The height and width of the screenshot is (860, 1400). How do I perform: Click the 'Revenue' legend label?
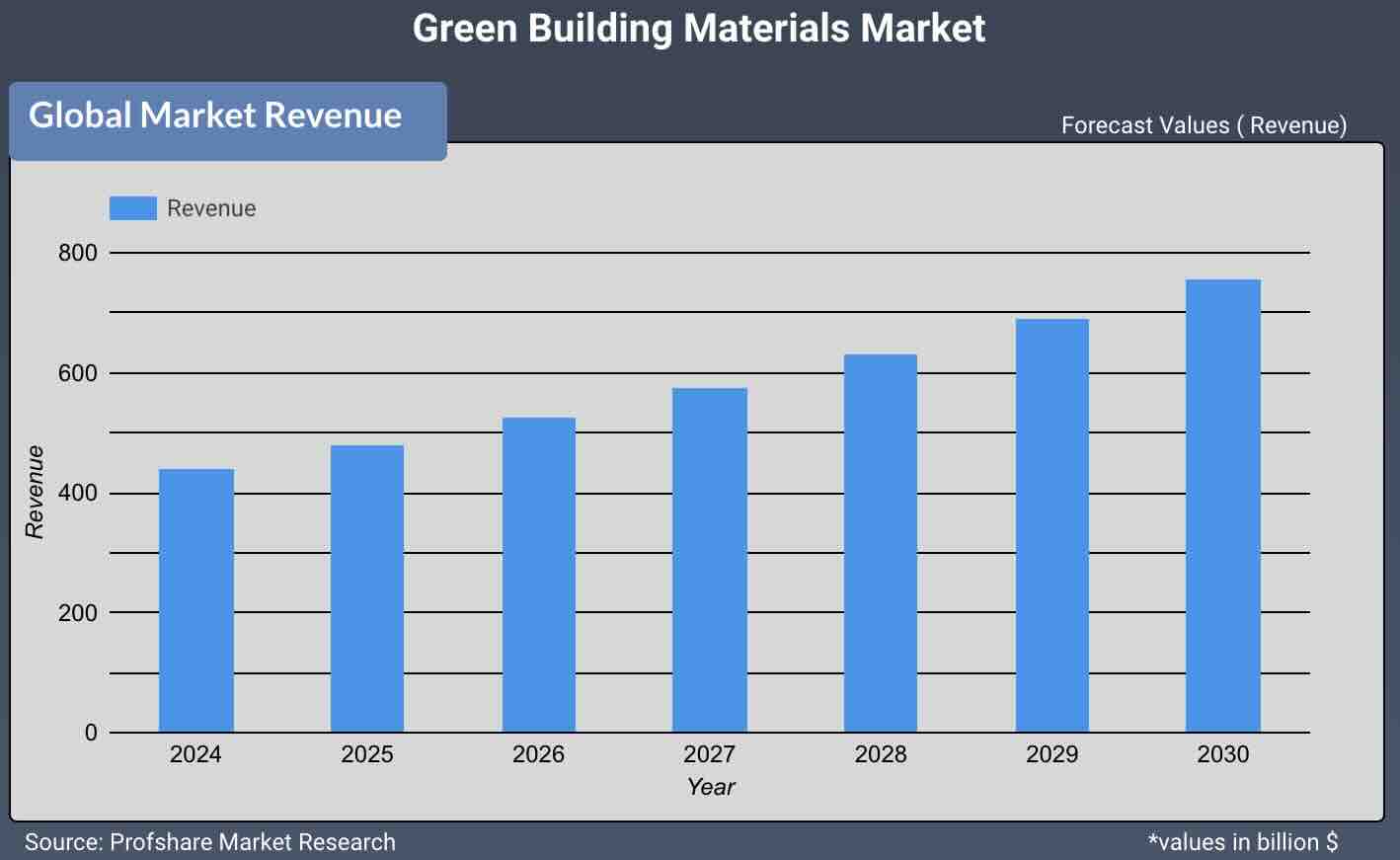pyautogui.click(x=211, y=208)
